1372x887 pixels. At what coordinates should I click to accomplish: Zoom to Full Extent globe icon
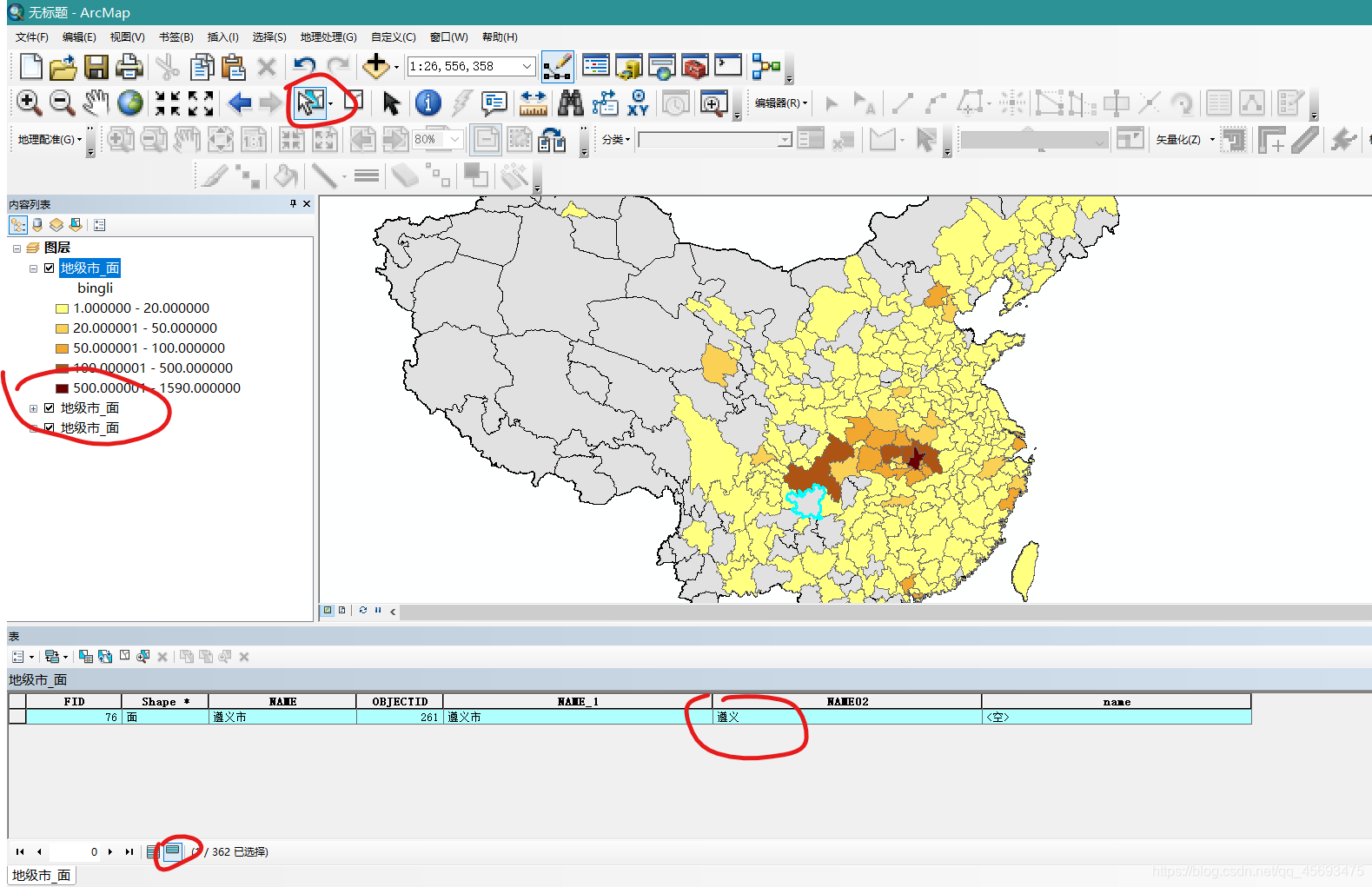pos(130,103)
